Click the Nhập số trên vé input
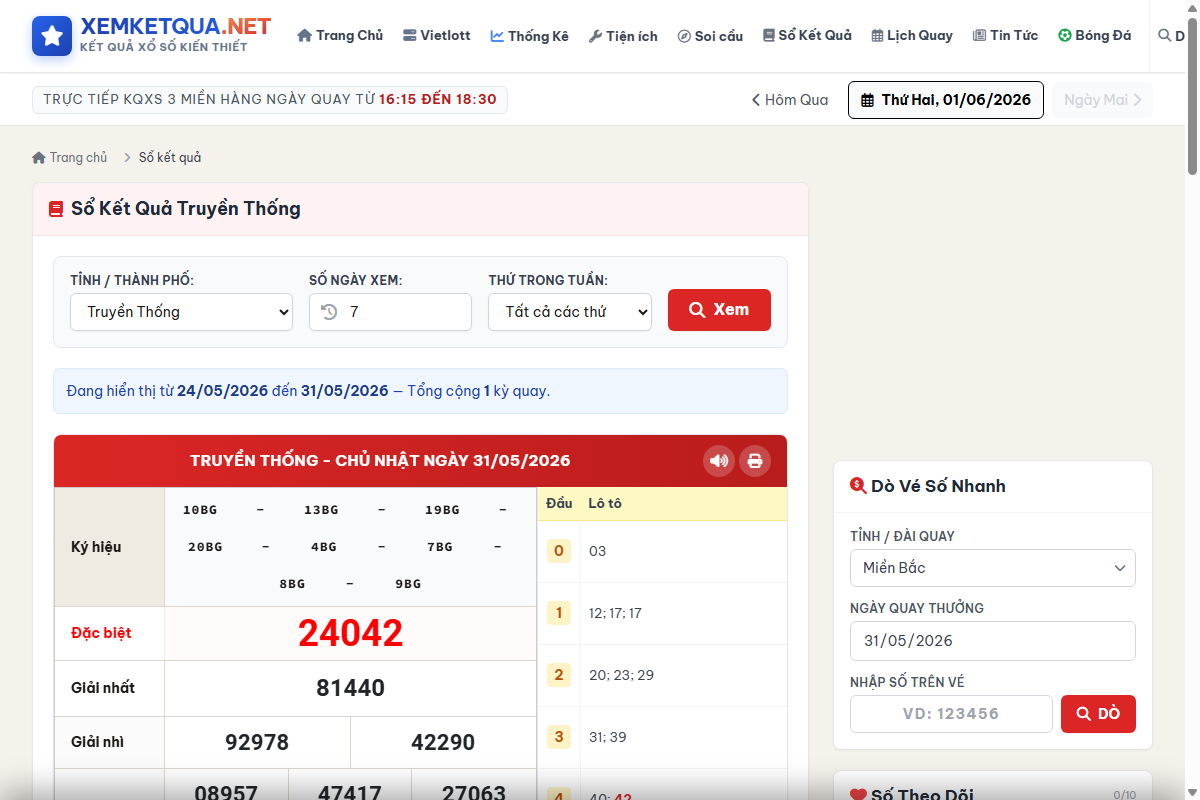This screenshot has height=800, width=1200. click(x=951, y=714)
